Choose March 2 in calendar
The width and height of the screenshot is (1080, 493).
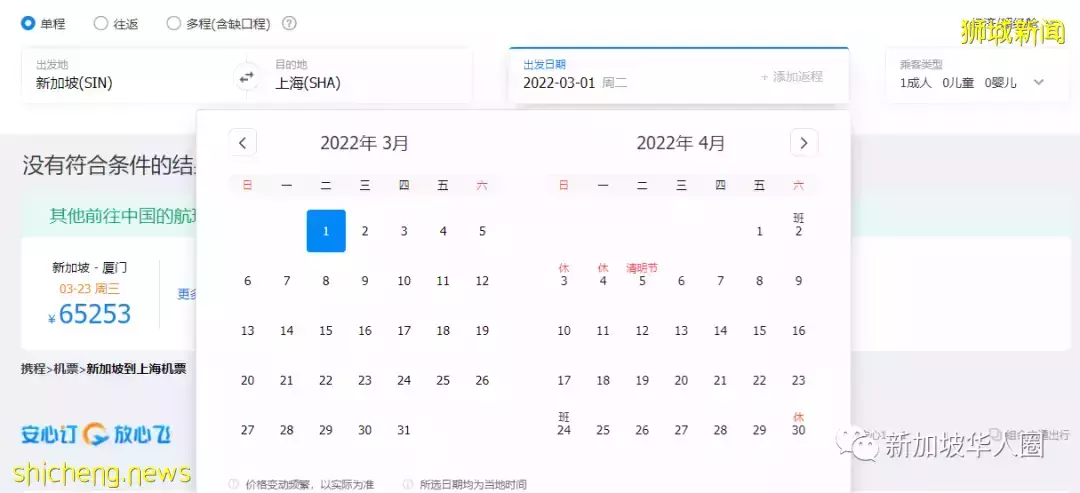click(365, 231)
